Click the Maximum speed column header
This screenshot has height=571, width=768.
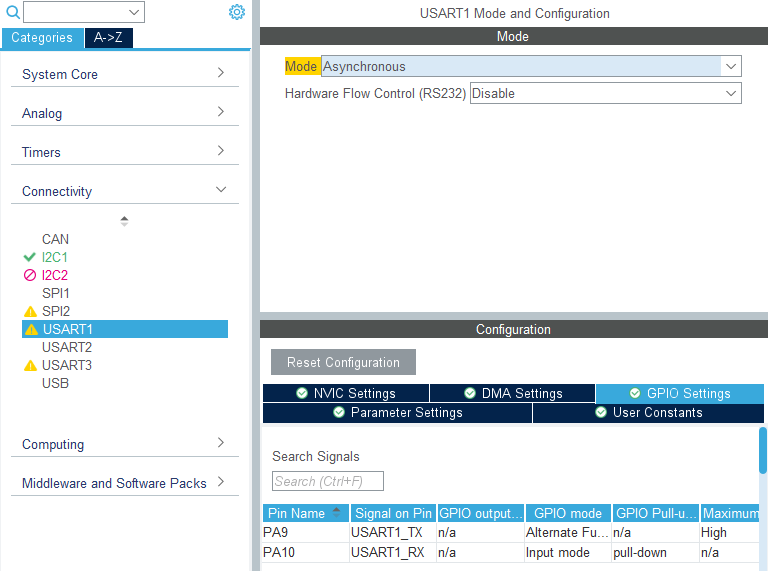[730, 513]
